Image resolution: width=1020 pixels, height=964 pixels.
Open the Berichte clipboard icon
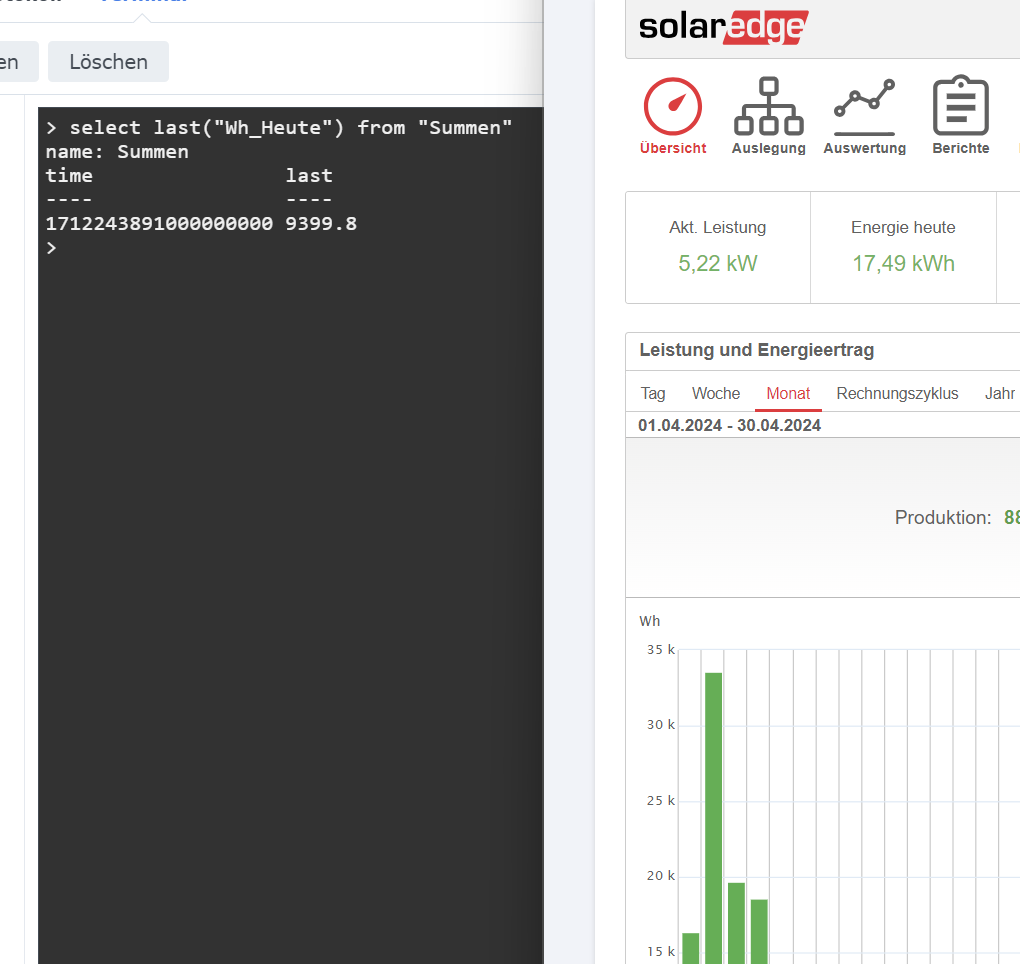960,108
